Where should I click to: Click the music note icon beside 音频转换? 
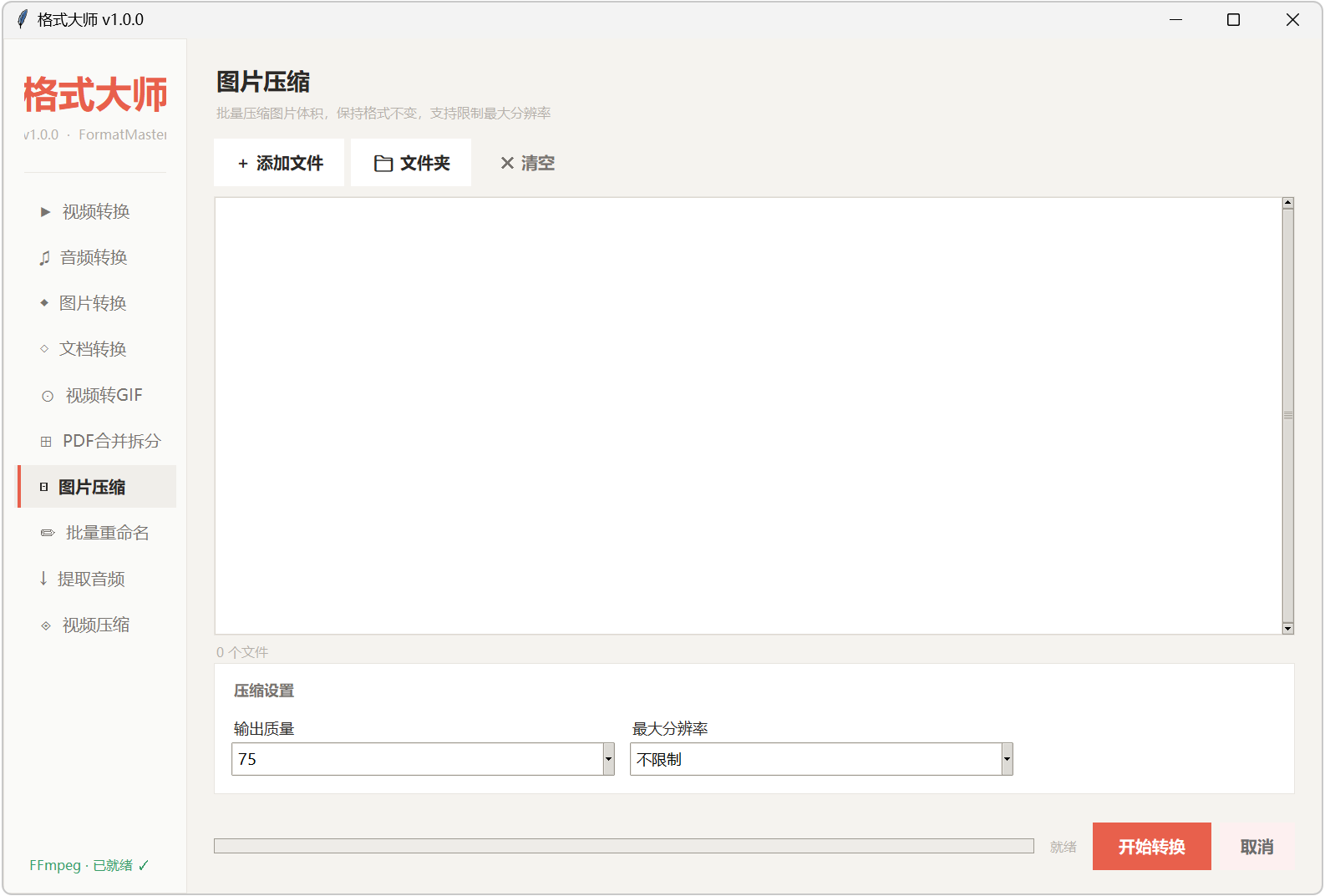point(45,258)
